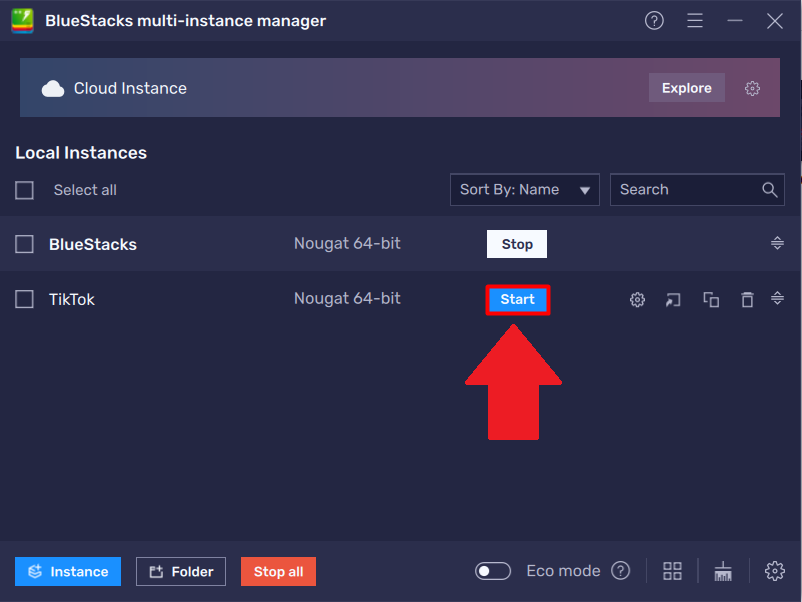Viewport: 802px width, 602px height.
Task: Open the hamburger menu in title bar
Action: pos(695,20)
